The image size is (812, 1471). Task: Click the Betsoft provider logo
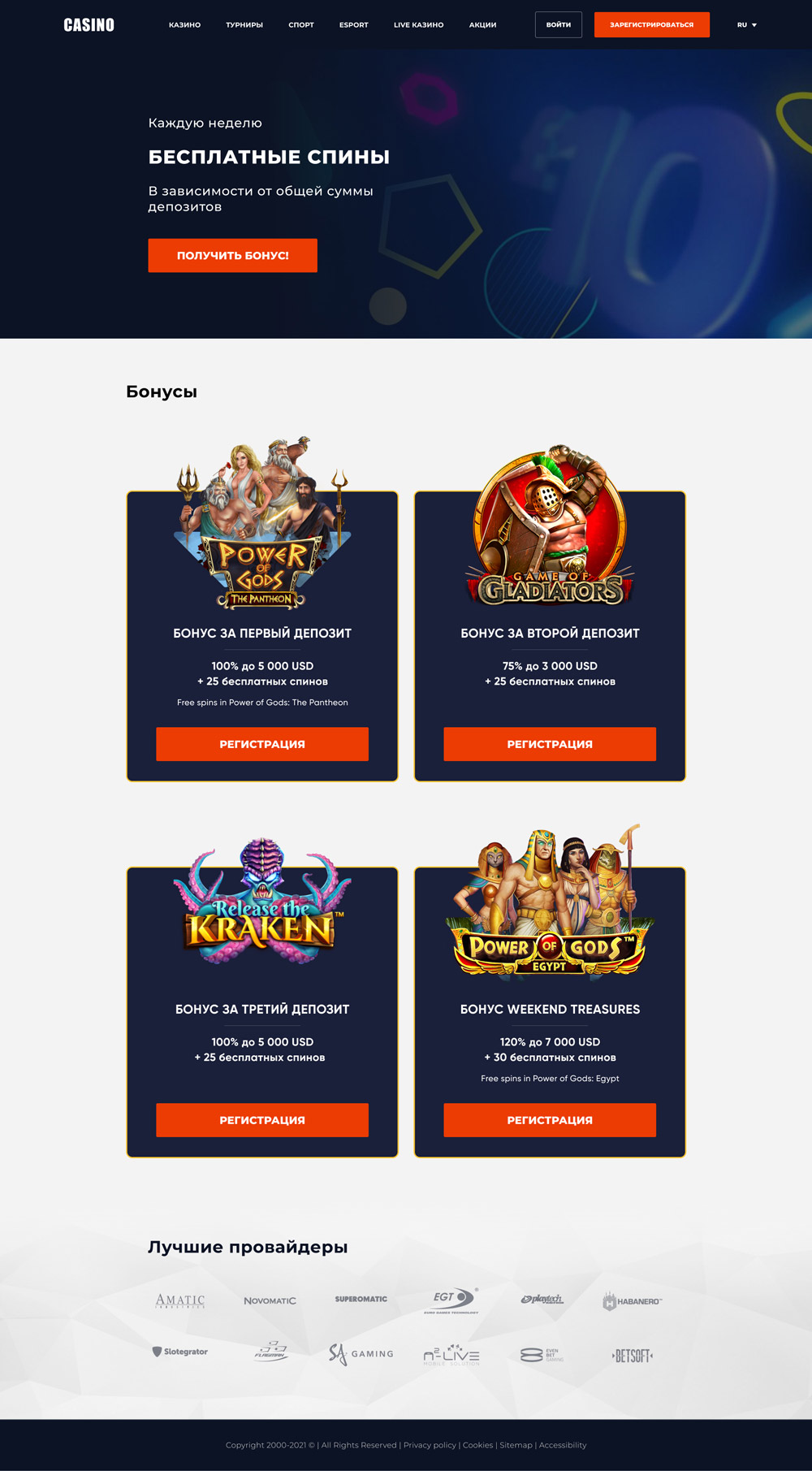[633, 1355]
